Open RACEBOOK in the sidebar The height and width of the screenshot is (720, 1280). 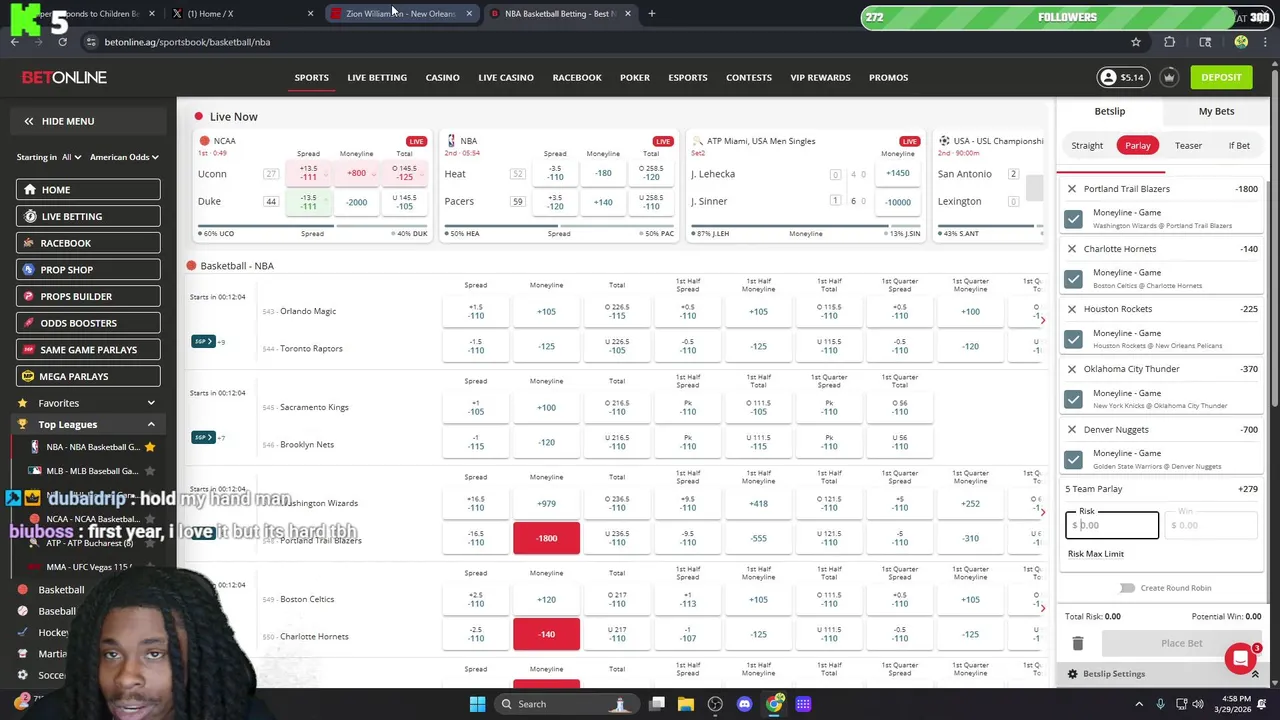88,243
